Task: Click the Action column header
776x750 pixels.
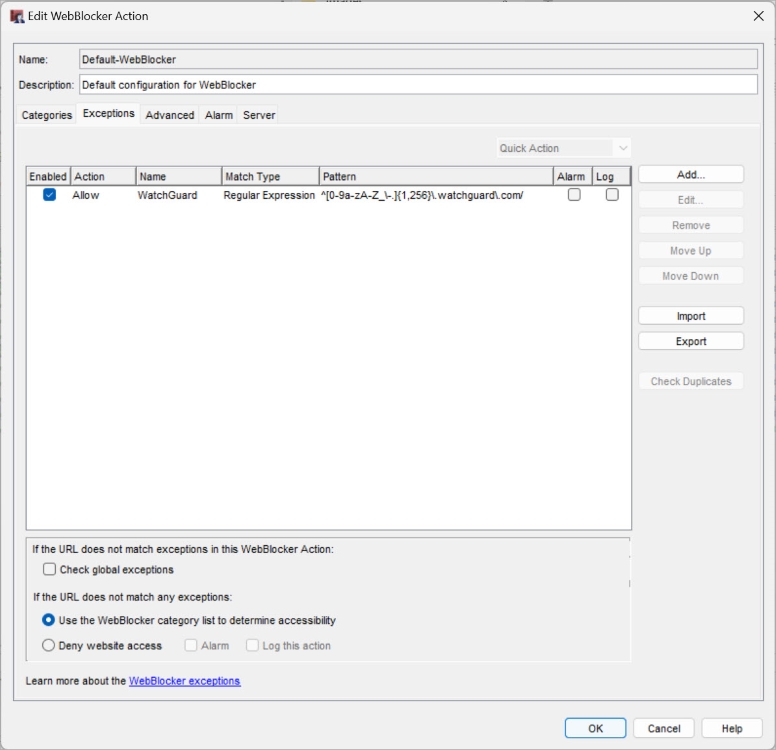Action: coord(103,176)
